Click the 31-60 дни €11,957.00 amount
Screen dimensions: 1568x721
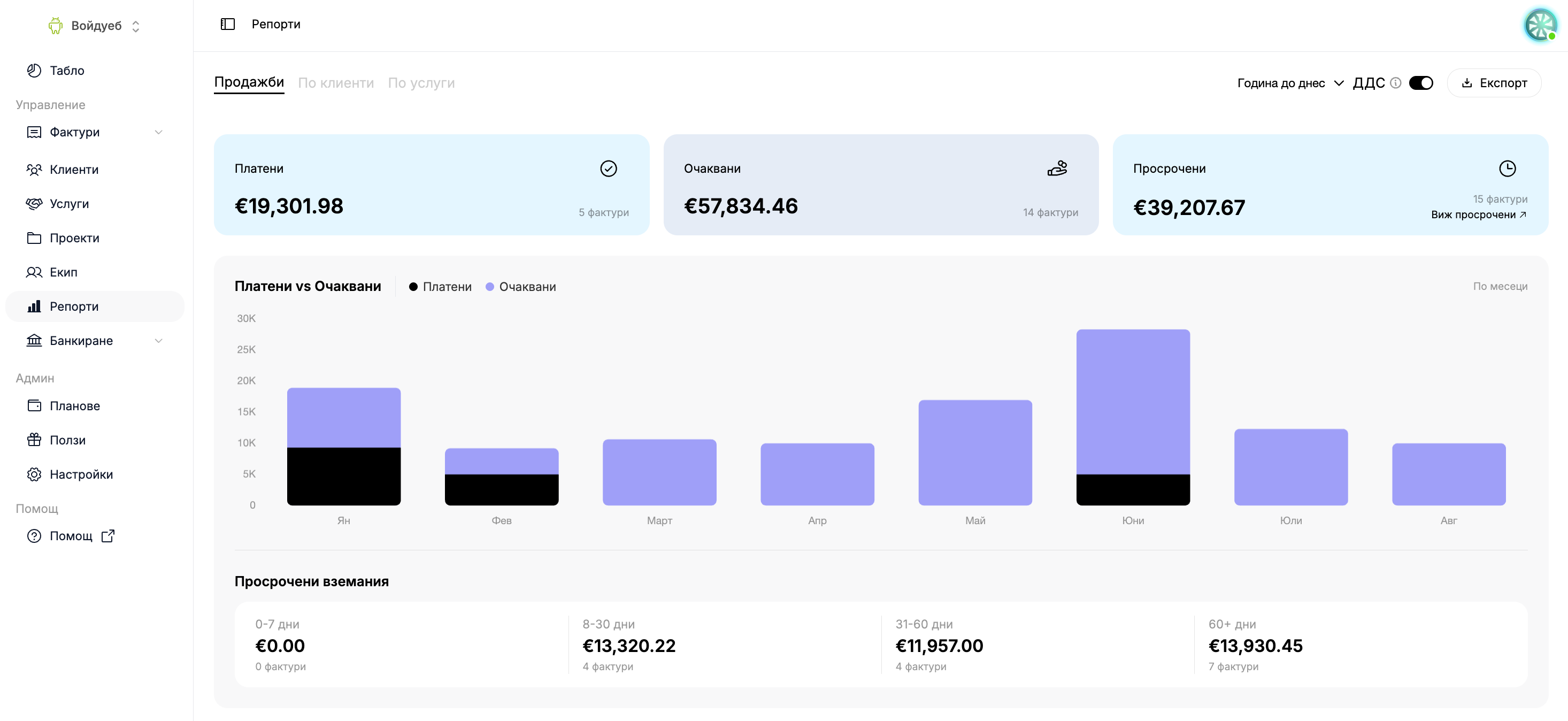click(x=939, y=646)
